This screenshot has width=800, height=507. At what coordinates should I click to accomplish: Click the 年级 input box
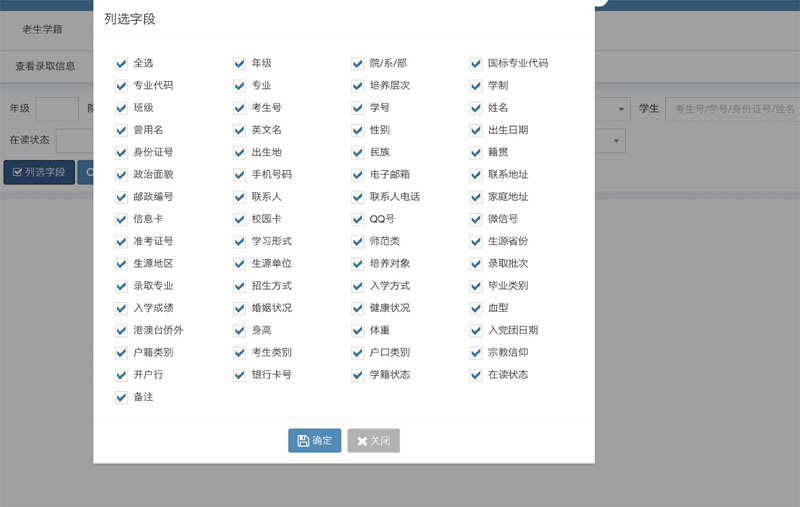coord(57,109)
